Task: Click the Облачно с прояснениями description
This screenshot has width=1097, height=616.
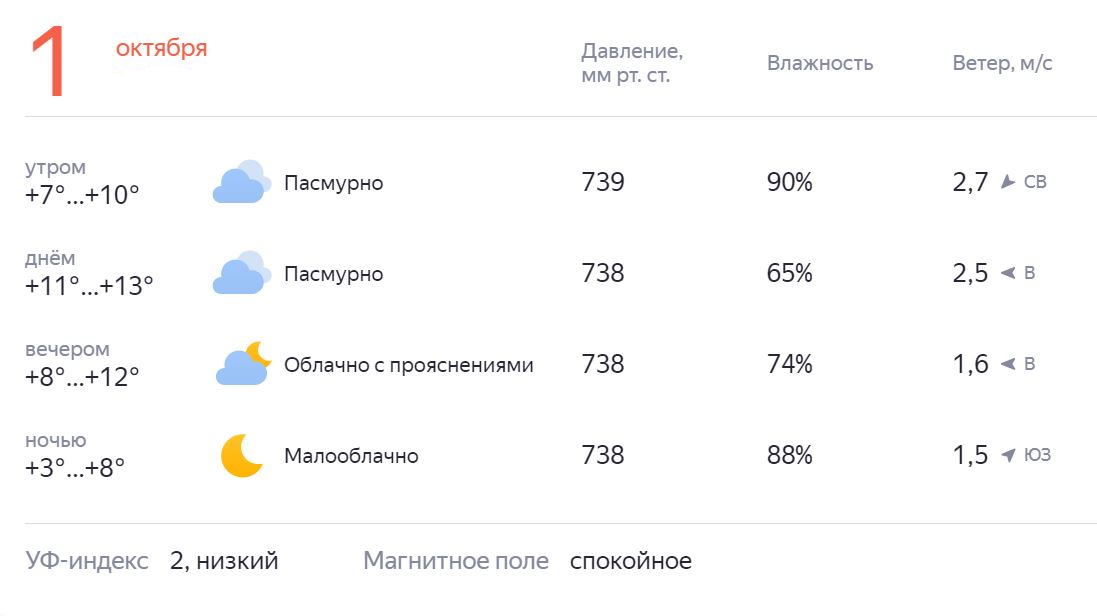Action: click(x=409, y=365)
